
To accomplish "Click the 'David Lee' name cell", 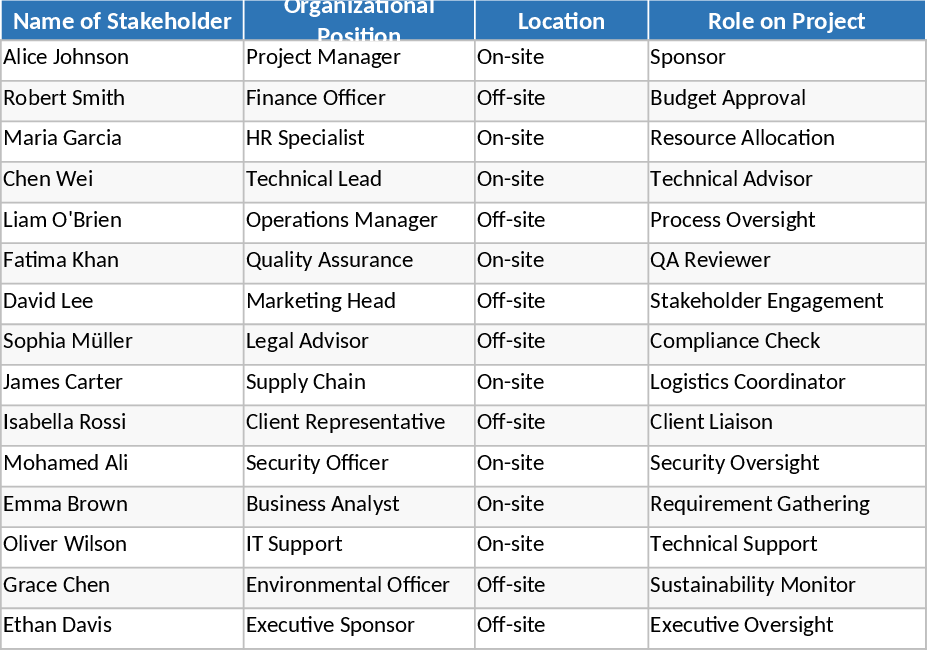I will coord(122,302).
